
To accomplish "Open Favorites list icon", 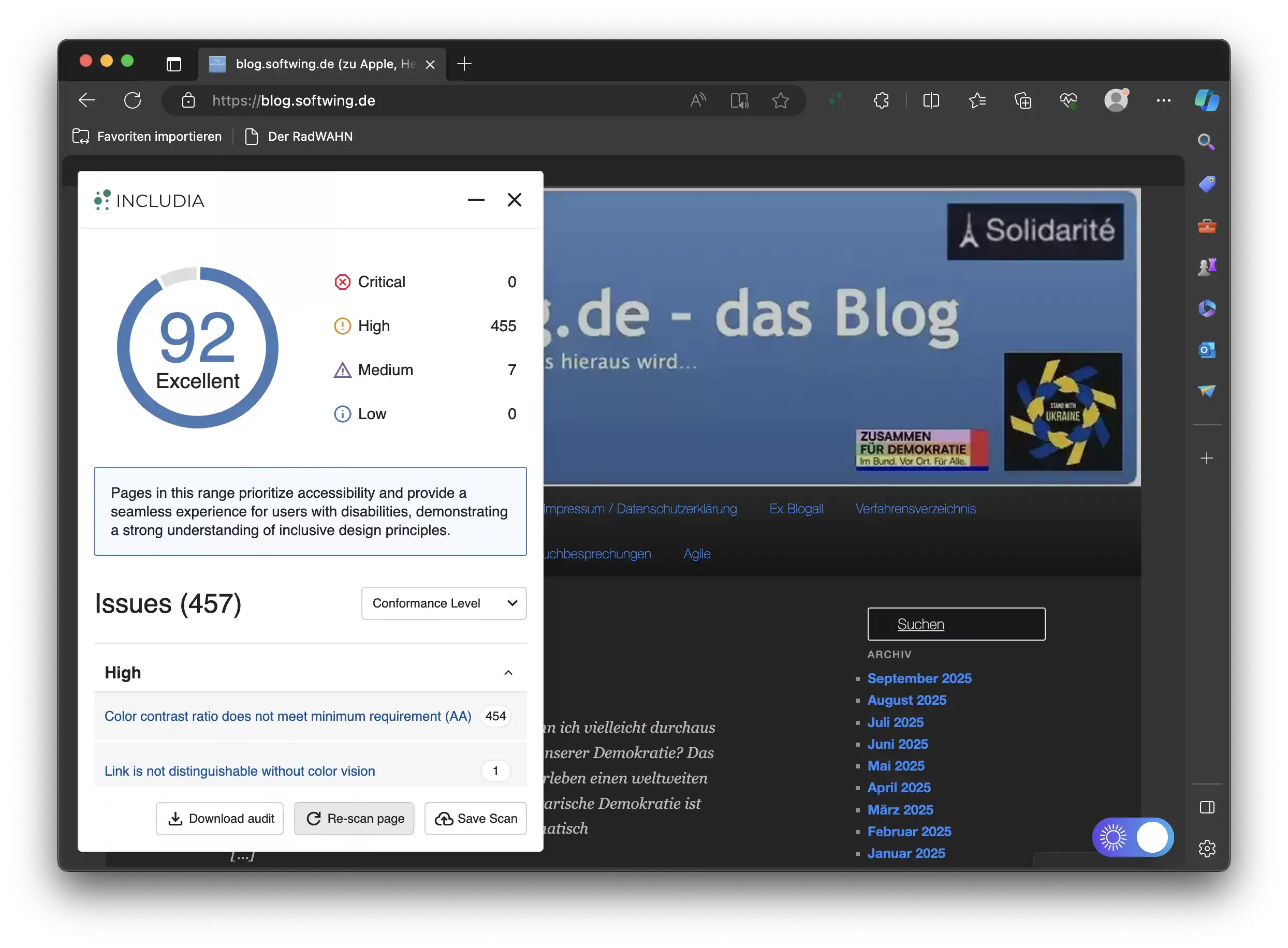I will (x=977, y=100).
